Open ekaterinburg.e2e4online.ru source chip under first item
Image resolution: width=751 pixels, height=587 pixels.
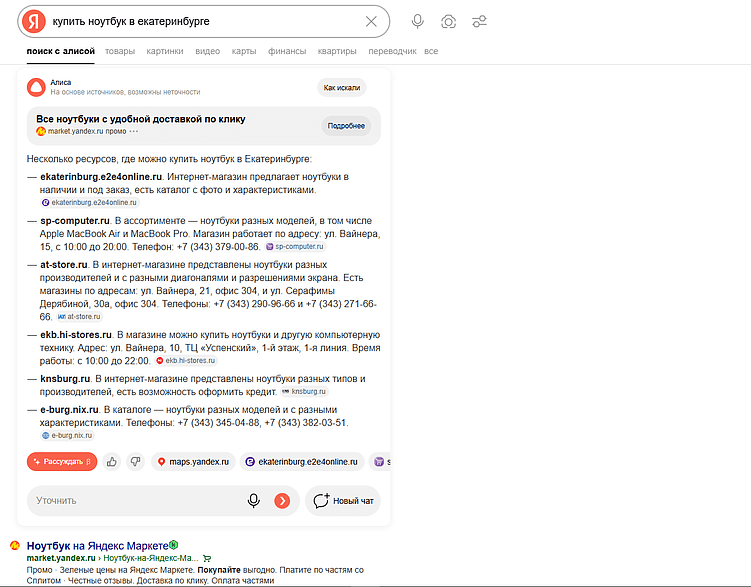(x=90, y=203)
